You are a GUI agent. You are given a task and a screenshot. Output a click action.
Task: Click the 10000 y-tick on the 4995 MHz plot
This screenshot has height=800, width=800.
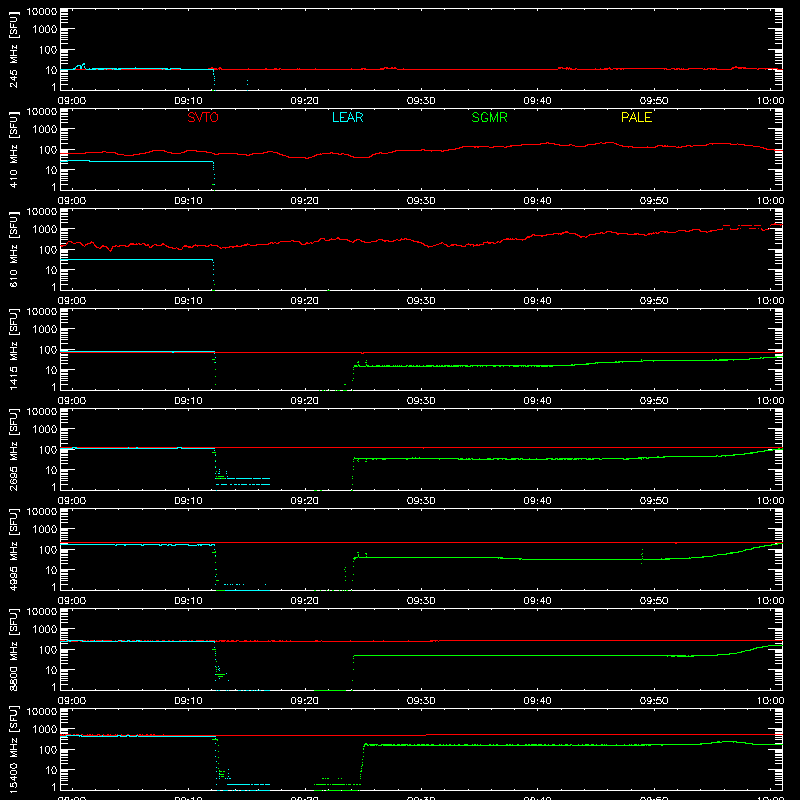[42, 512]
